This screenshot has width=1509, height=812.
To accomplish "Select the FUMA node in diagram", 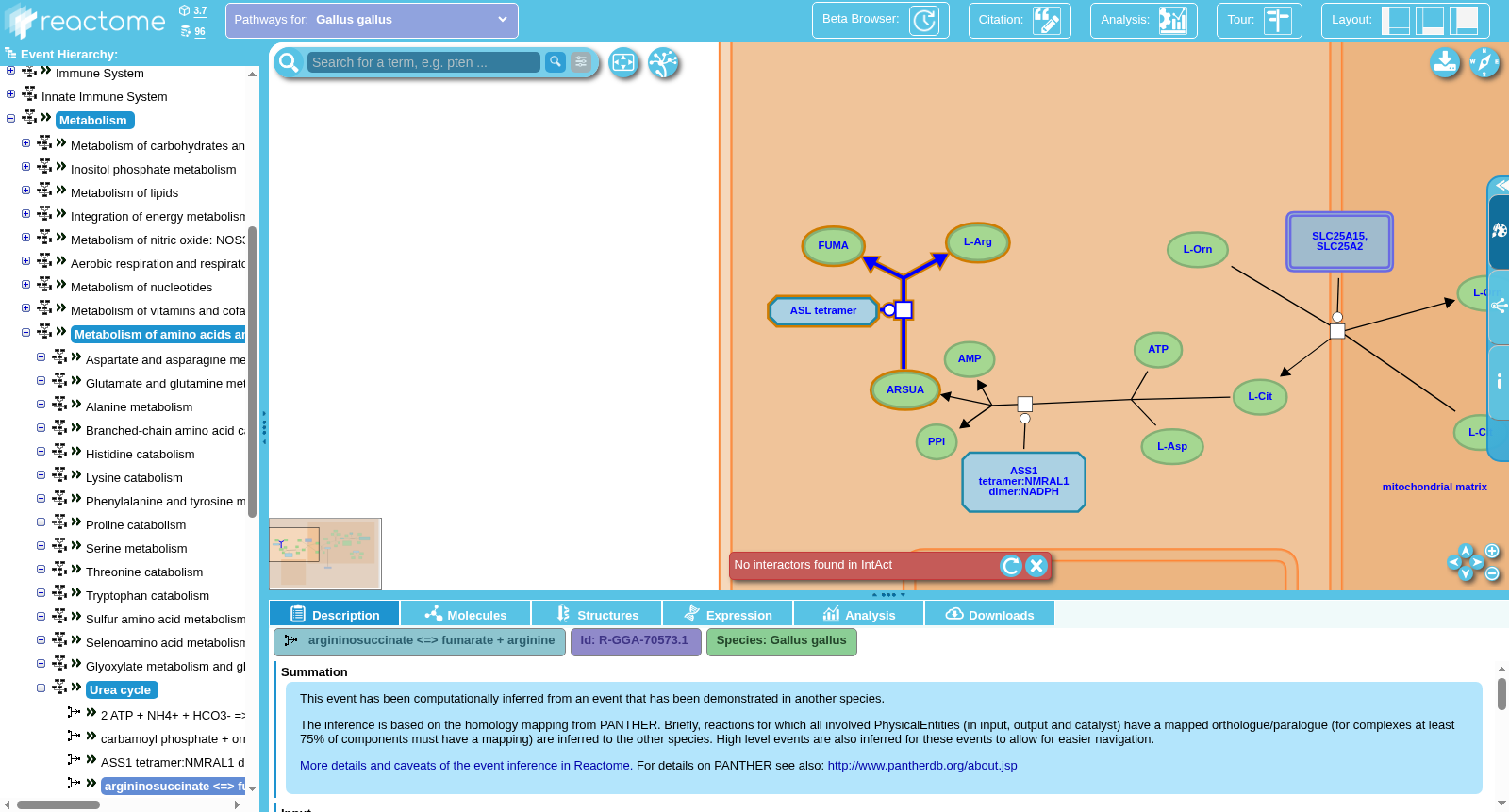I will 834,245.
